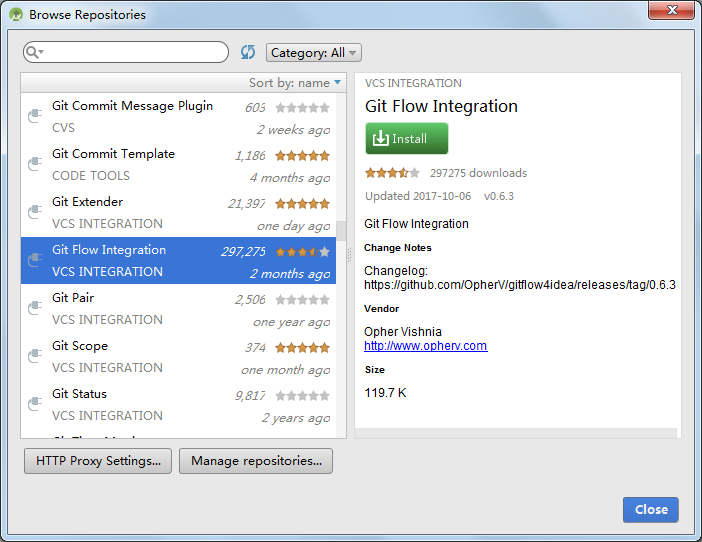
Task: Click star rating of Git Pair row
Action: pos(303,299)
